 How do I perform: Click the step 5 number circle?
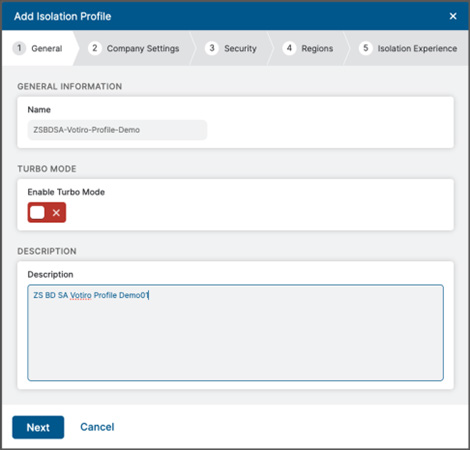[366, 48]
